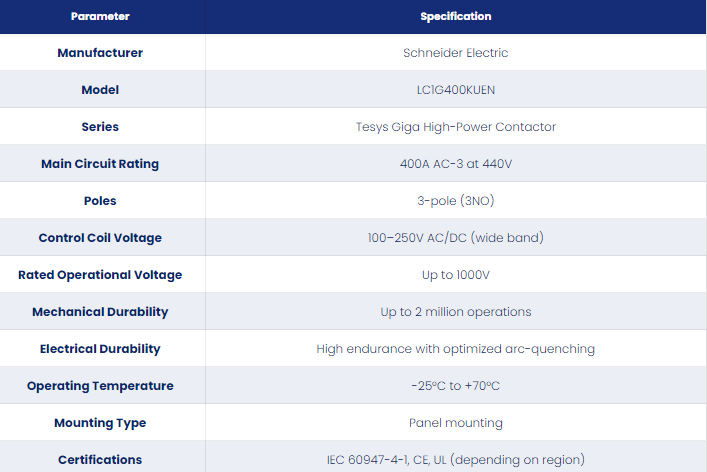The width and height of the screenshot is (707, 472).
Task: Select 'Tesys Giga High-Power Contactor' text
Action: tap(456, 127)
